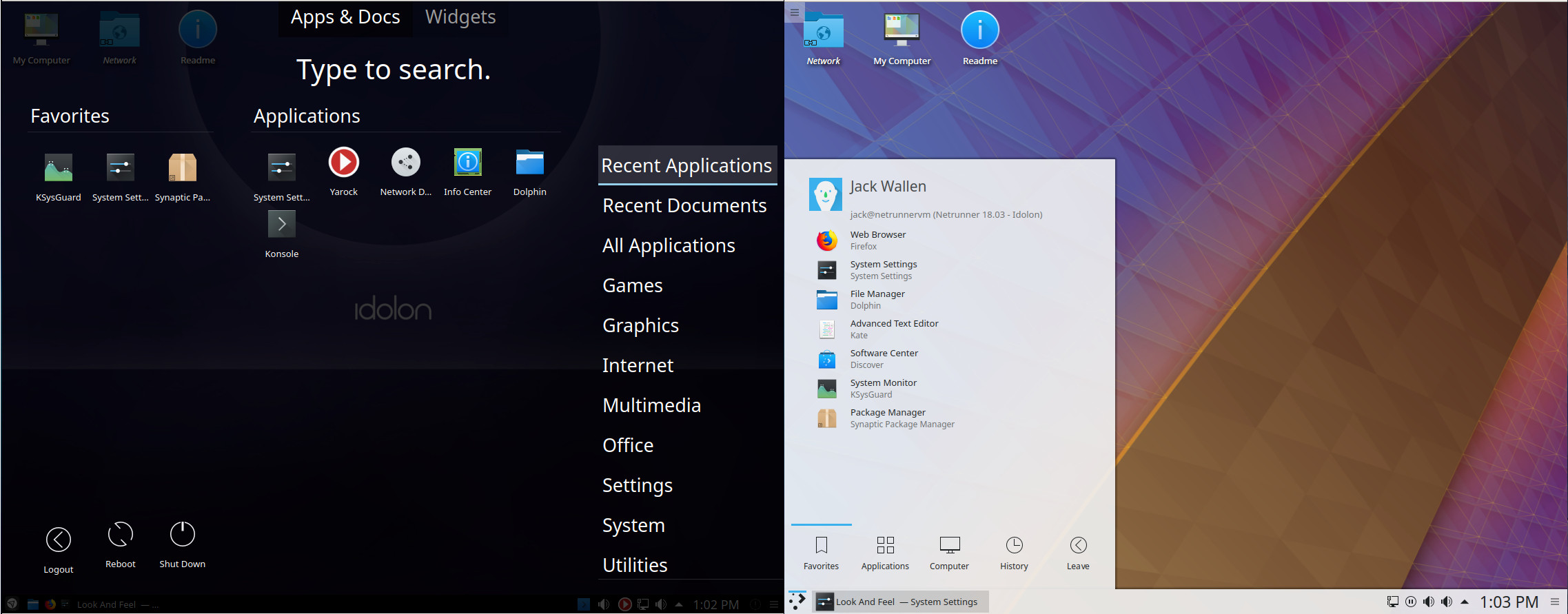Open Firefox Web Browser in Kickoff menu

click(950, 241)
